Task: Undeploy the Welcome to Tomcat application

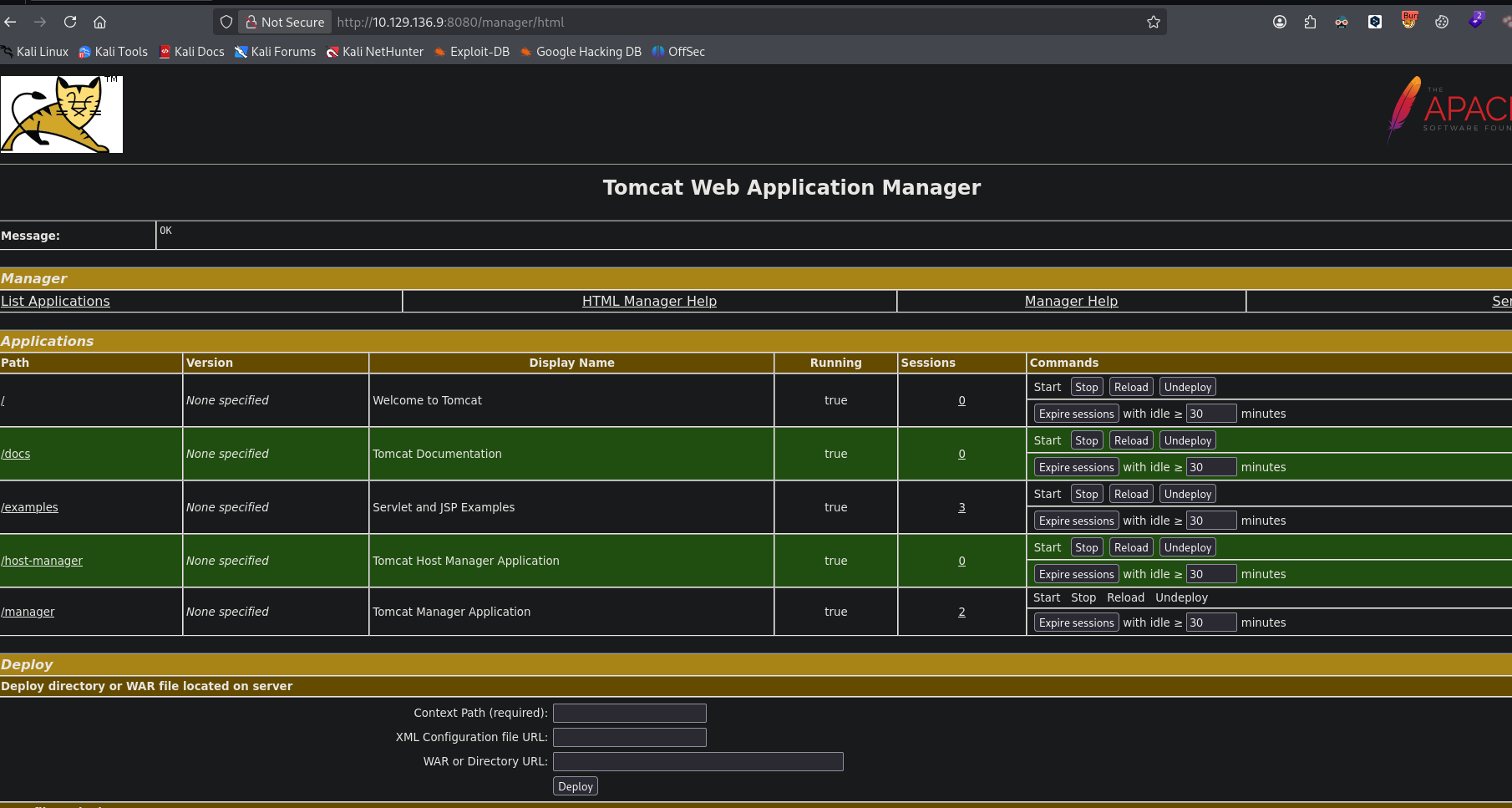Action: tap(1187, 387)
